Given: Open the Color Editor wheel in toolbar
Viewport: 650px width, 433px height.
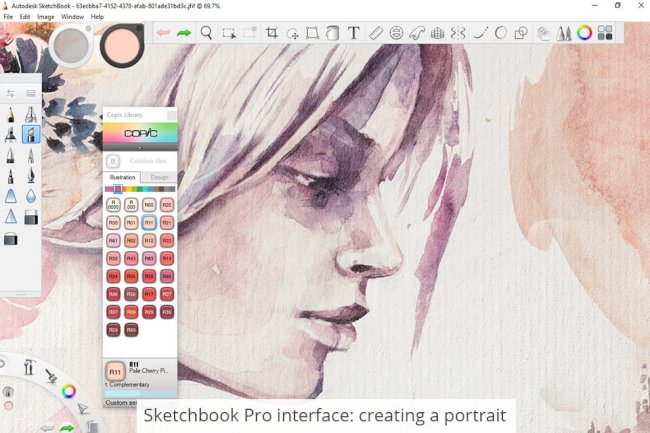Looking at the screenshot, I should [585, 33].
